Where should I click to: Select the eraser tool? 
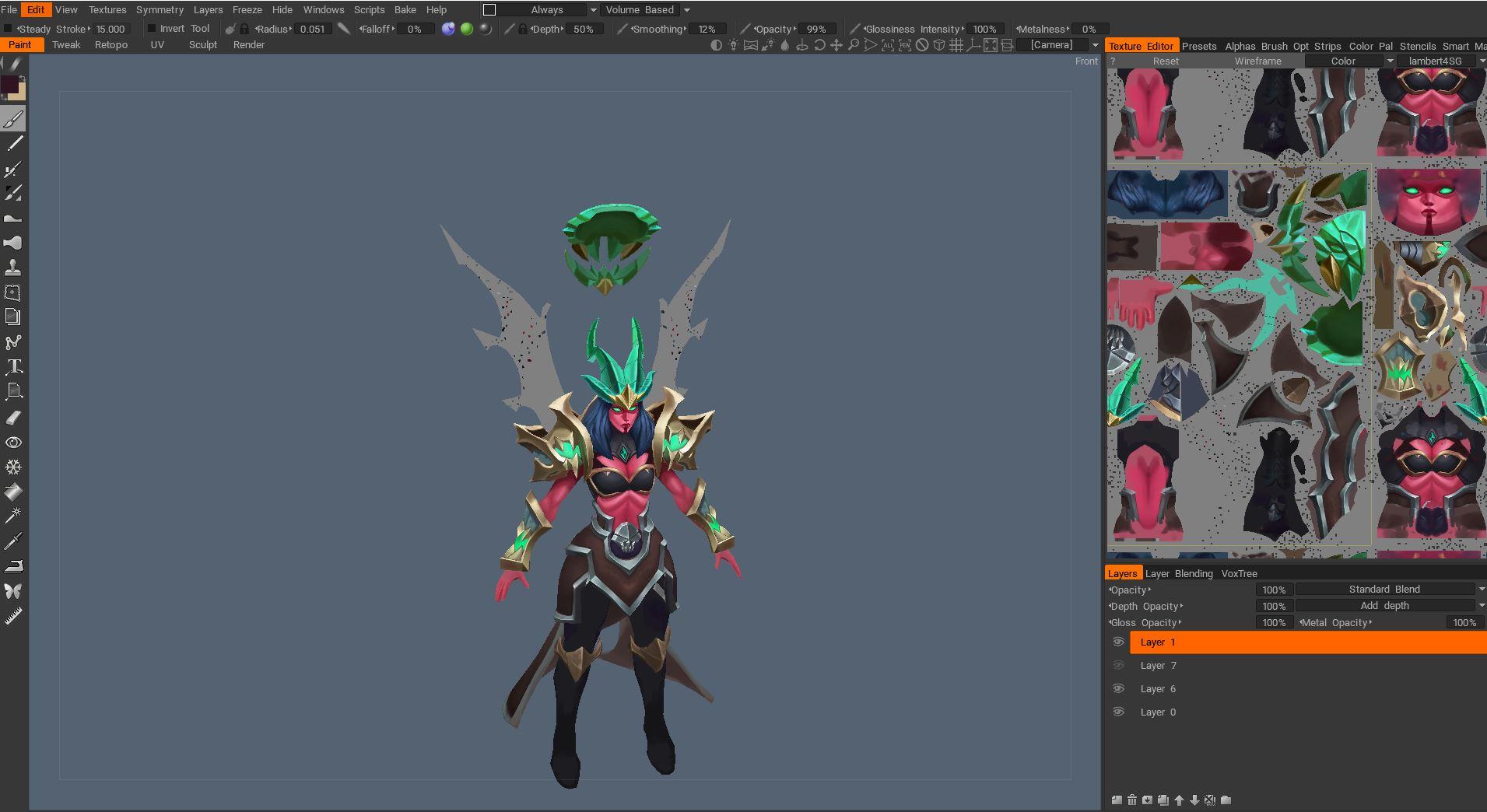13,418
